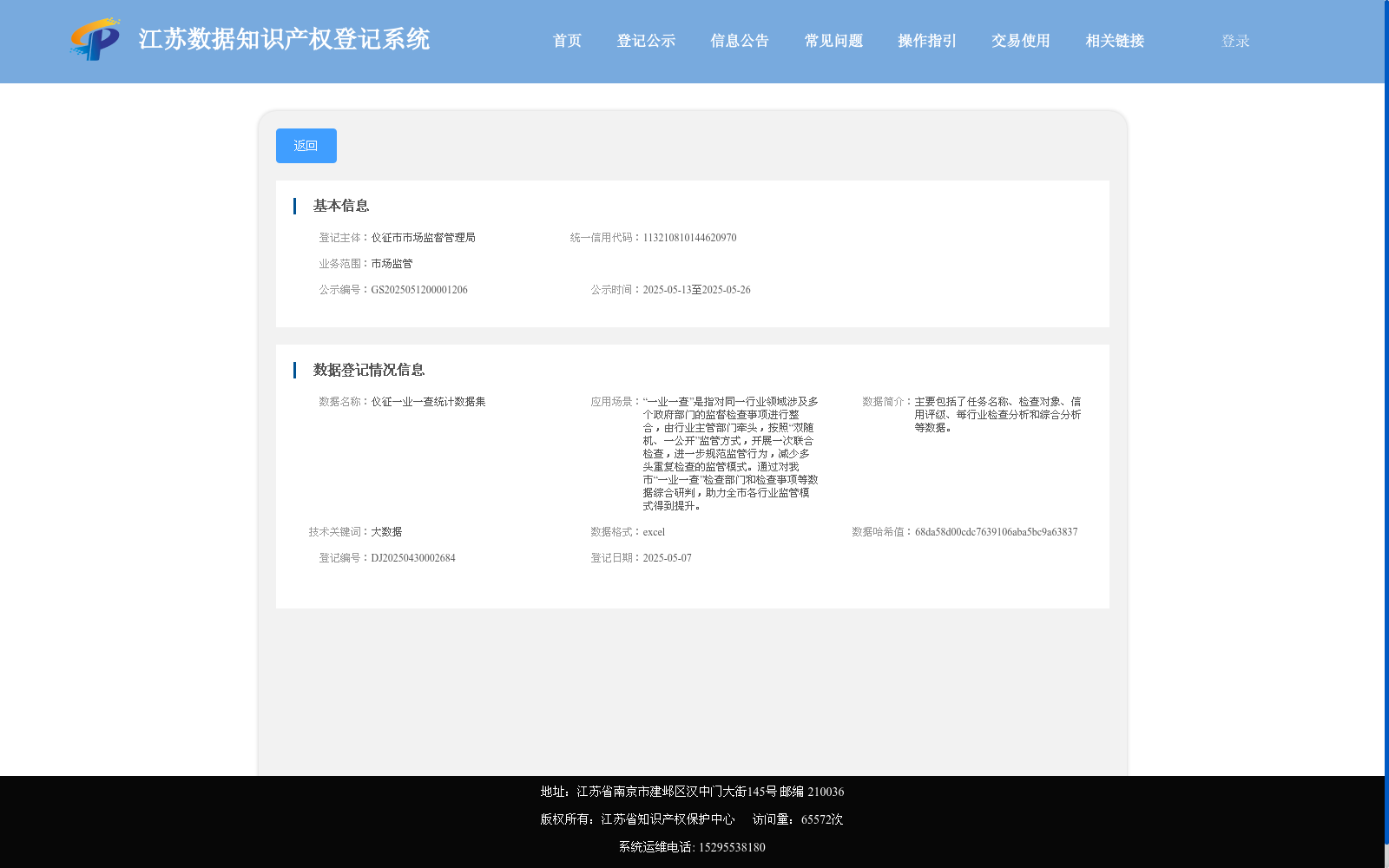This screenshot has height=868, width=1389.
Task: Select registrant name 仪征市市场监督管理局
Action: (423, 238)
